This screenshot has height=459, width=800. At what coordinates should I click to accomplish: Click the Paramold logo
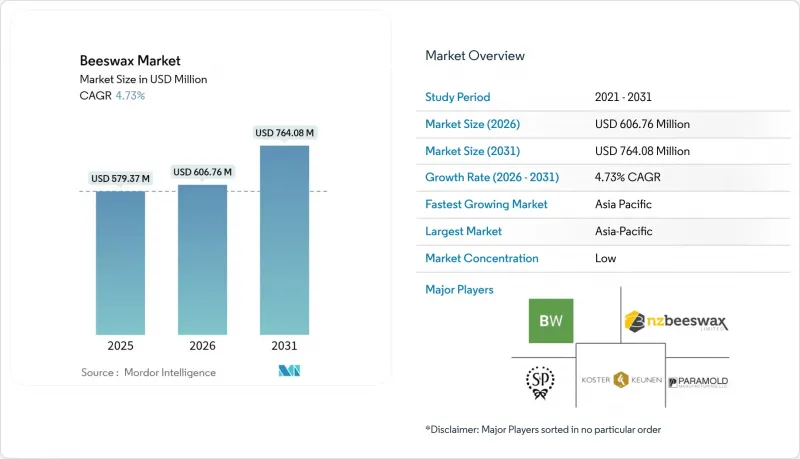point(699,382)
